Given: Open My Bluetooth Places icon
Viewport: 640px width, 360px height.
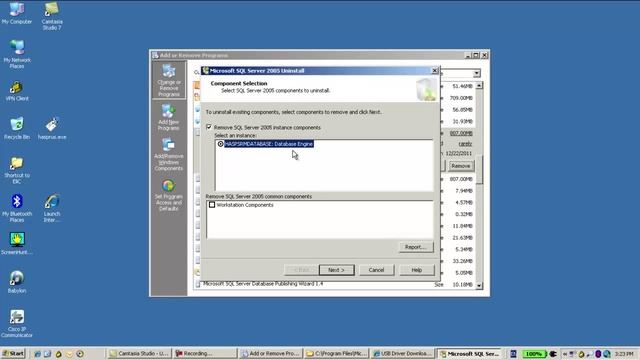Looking at the screenshot, I should pyautogui.click(x=17, y=208).
